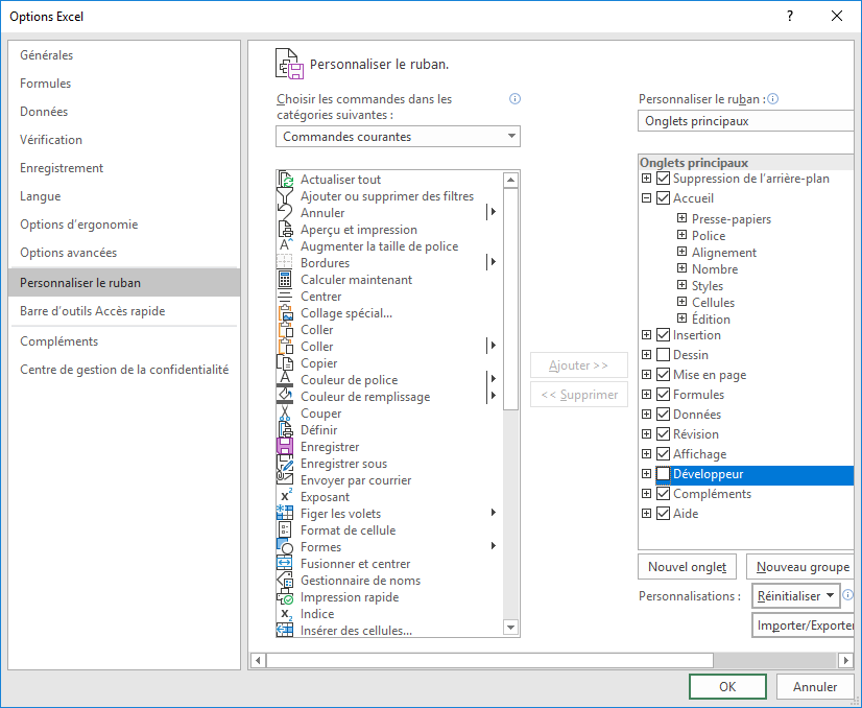The height and width of the screenshot is (708, 862).
Task: Uncheck the Mise en page checkbox
Action: pos(664,374)
